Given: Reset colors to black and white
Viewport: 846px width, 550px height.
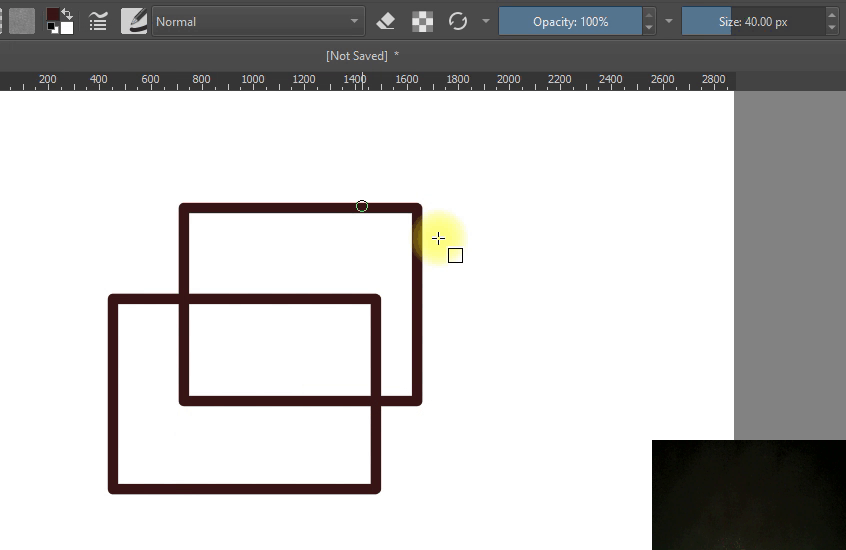Looking at the screenshot, I should 52,28.
